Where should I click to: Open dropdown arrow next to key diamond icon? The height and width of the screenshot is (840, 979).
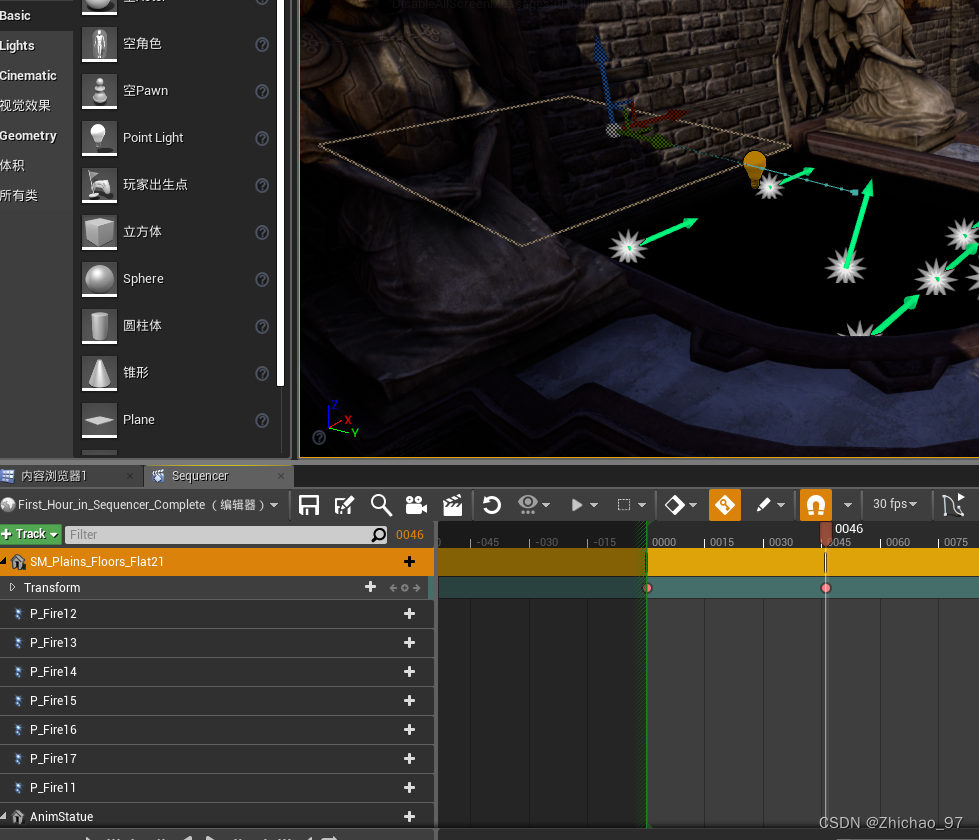tap(693, 505)
